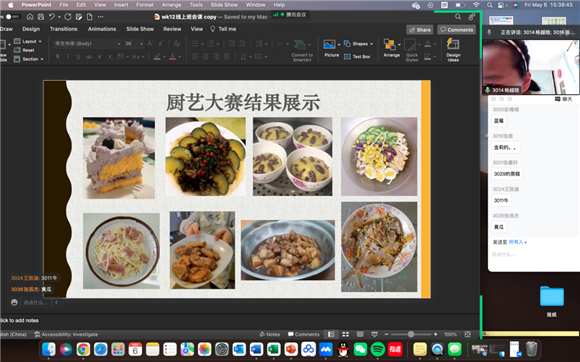This screenshot has height=362, width=580.
Task: Open more quick access options ellipsis
Action: 101,17
